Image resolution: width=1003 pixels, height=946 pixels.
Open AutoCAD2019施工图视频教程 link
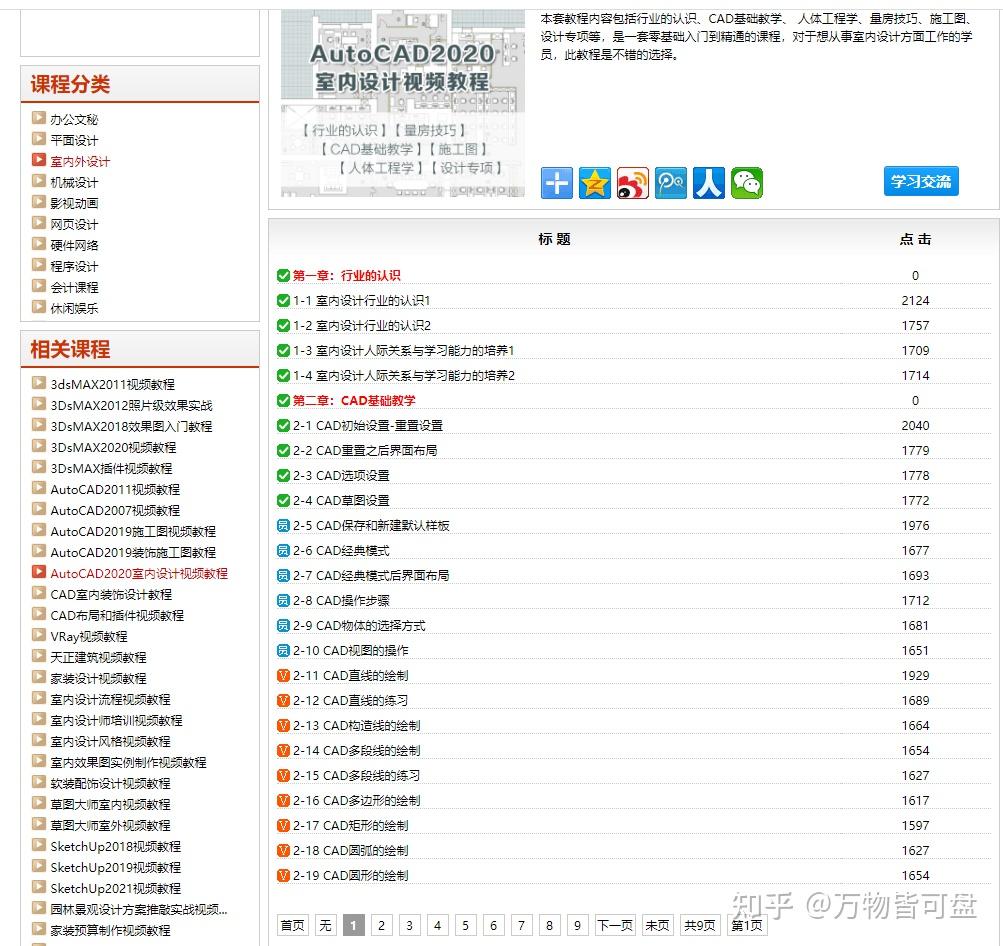pos(133,532)
